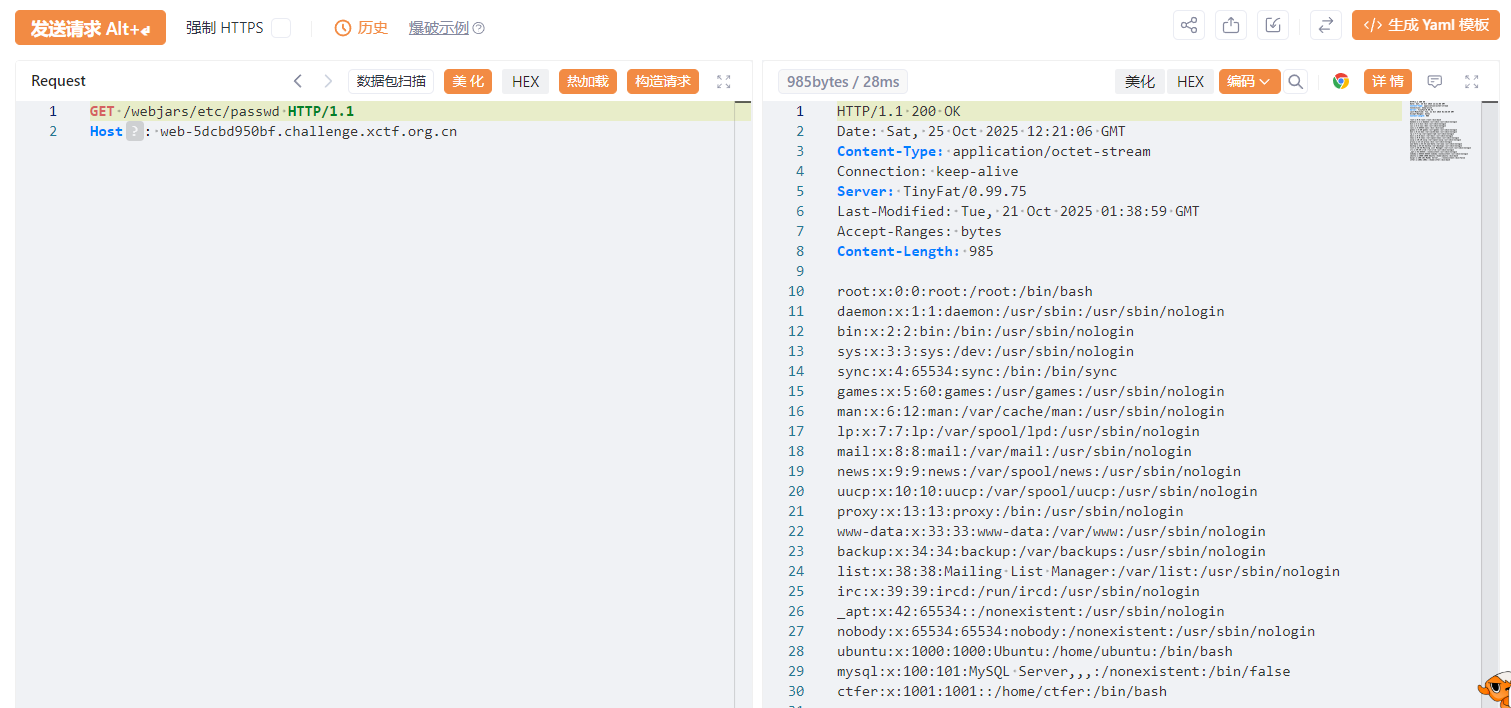Open the 历史 history list

point(362,28)
